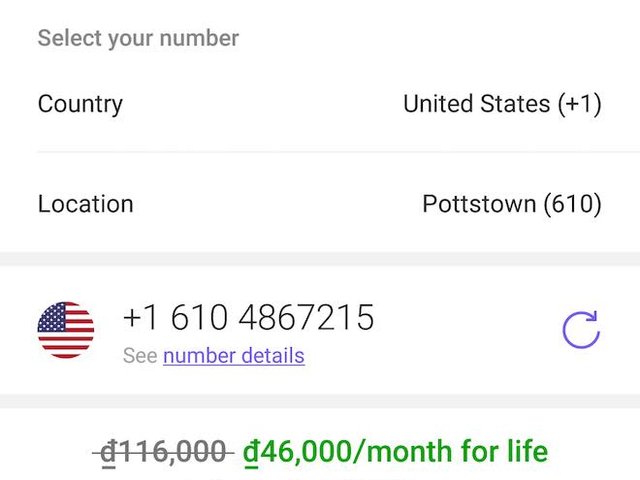Open the number details link
Image resolution: width=640 pixels, height=480 pixels.
point(234,356)
